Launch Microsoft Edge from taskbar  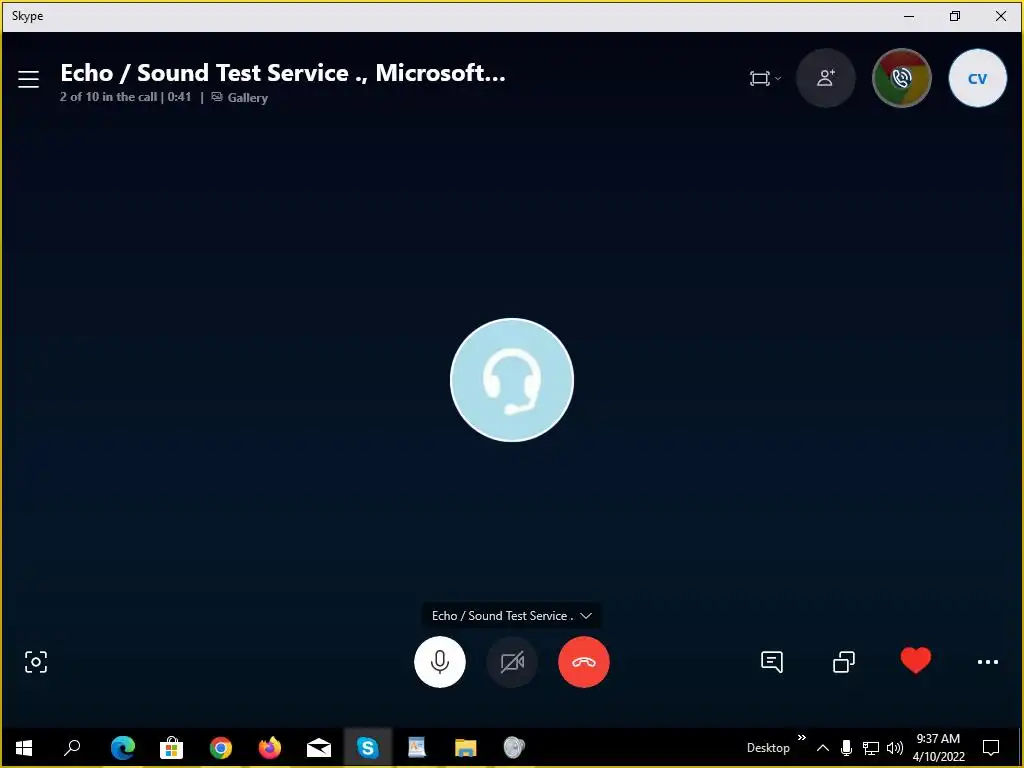tap(122, 748)
